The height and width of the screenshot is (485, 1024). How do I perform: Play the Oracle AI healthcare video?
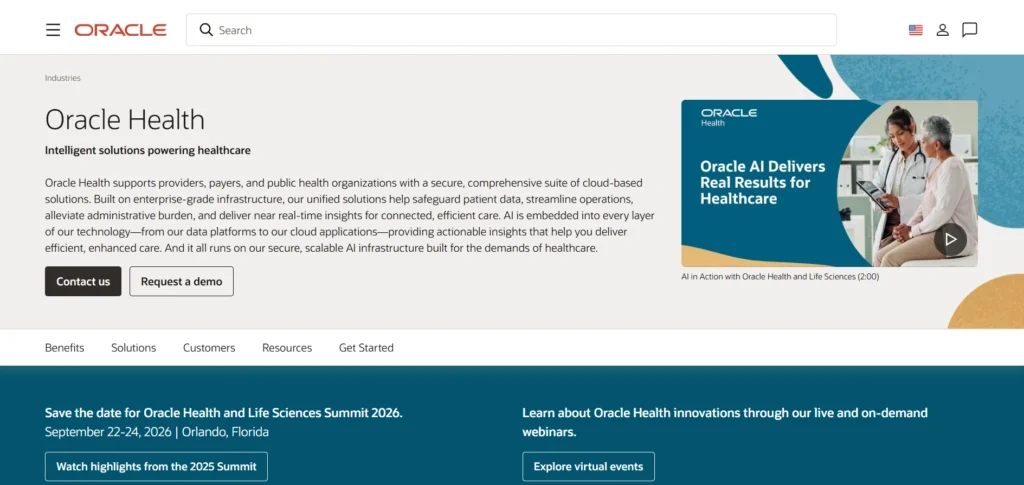pos(950,240)
